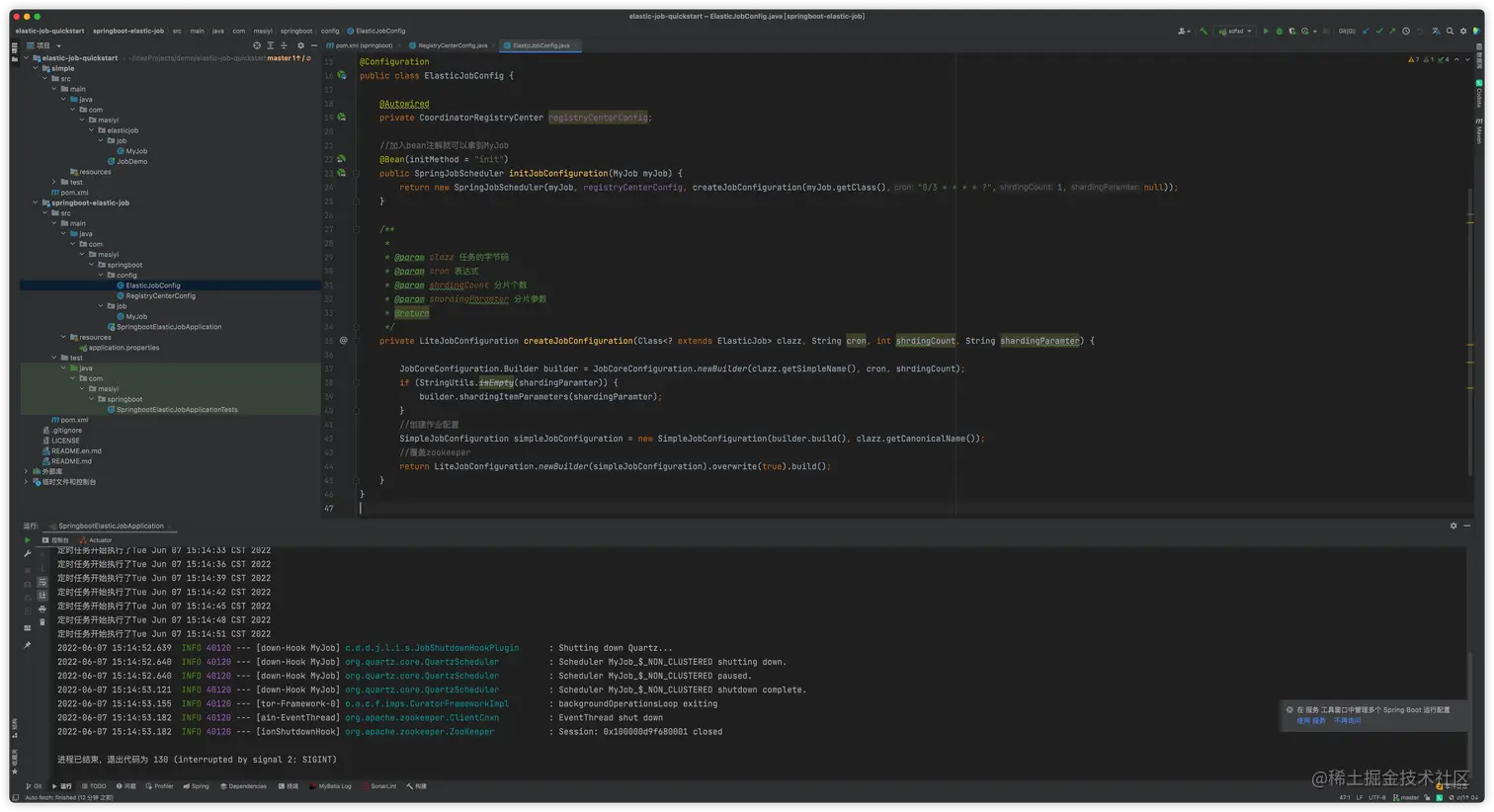The width and height of the screenshot is (1494, 812).
Task: Open the SonarLint tool window button
Action: tap(379, 786)
